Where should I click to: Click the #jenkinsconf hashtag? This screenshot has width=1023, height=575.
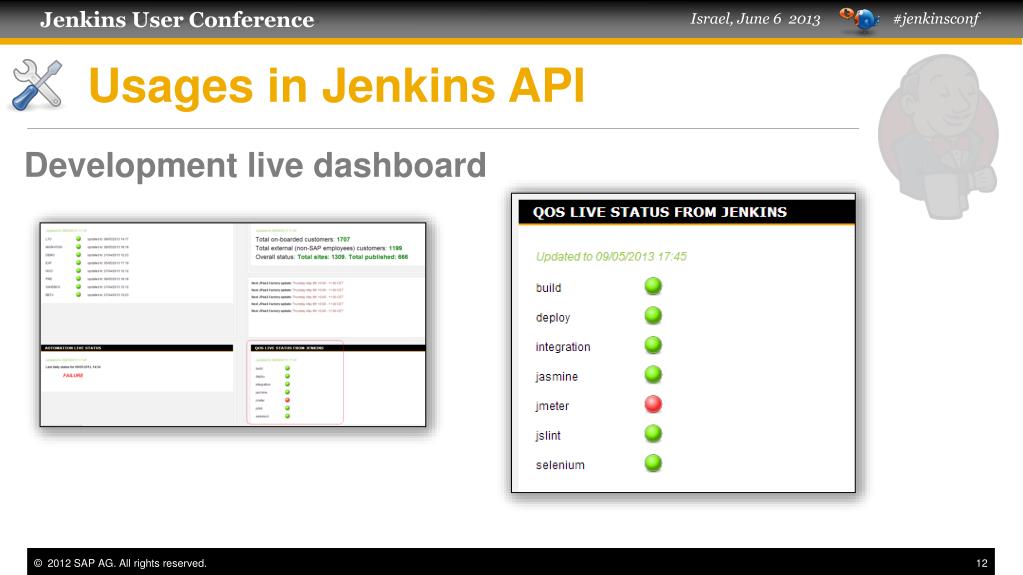tap(936, 19)
